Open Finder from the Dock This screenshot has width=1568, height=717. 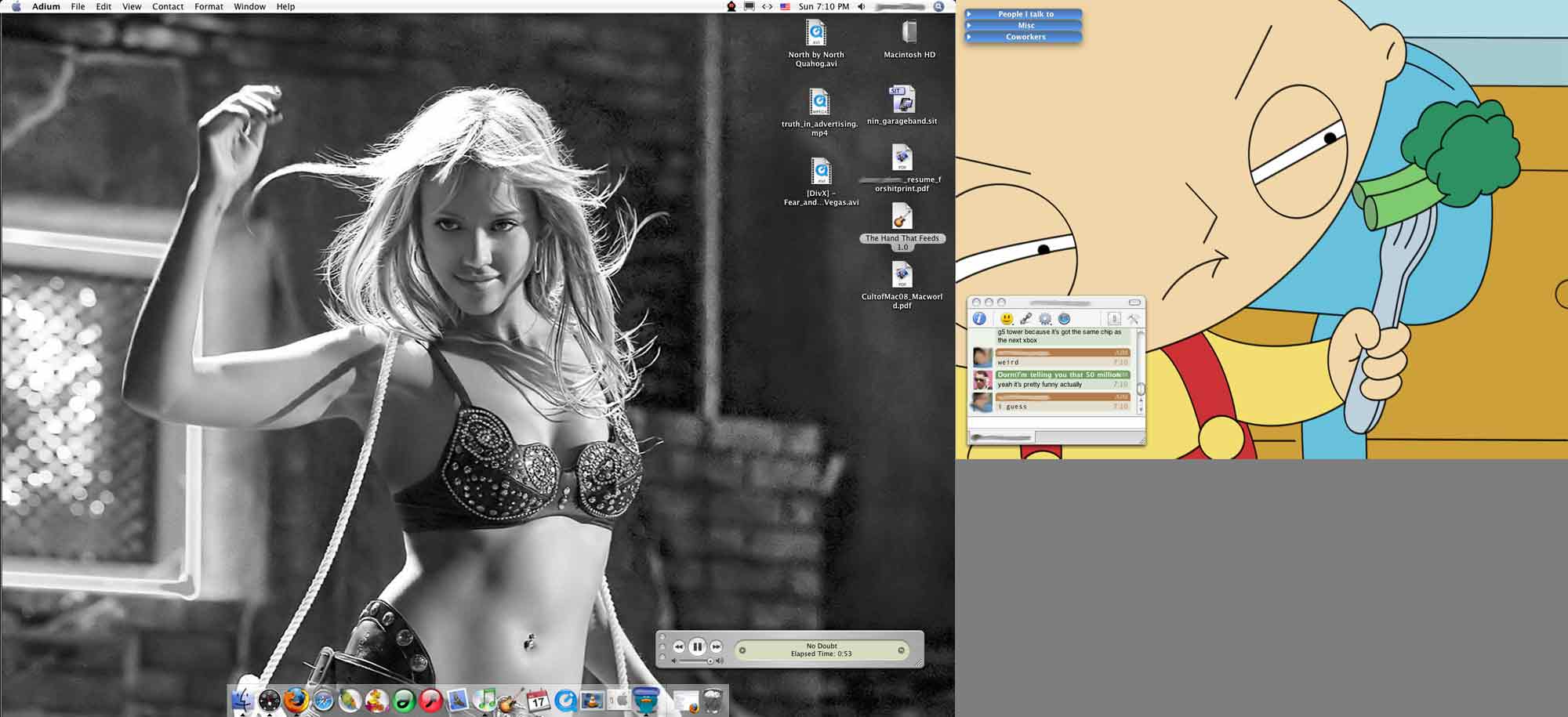243,700
